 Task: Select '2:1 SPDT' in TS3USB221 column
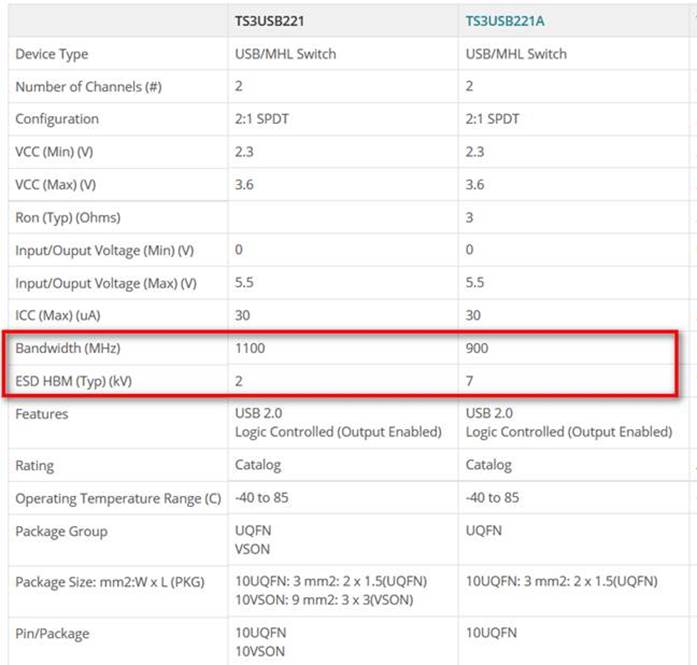[x=262, y=119]
